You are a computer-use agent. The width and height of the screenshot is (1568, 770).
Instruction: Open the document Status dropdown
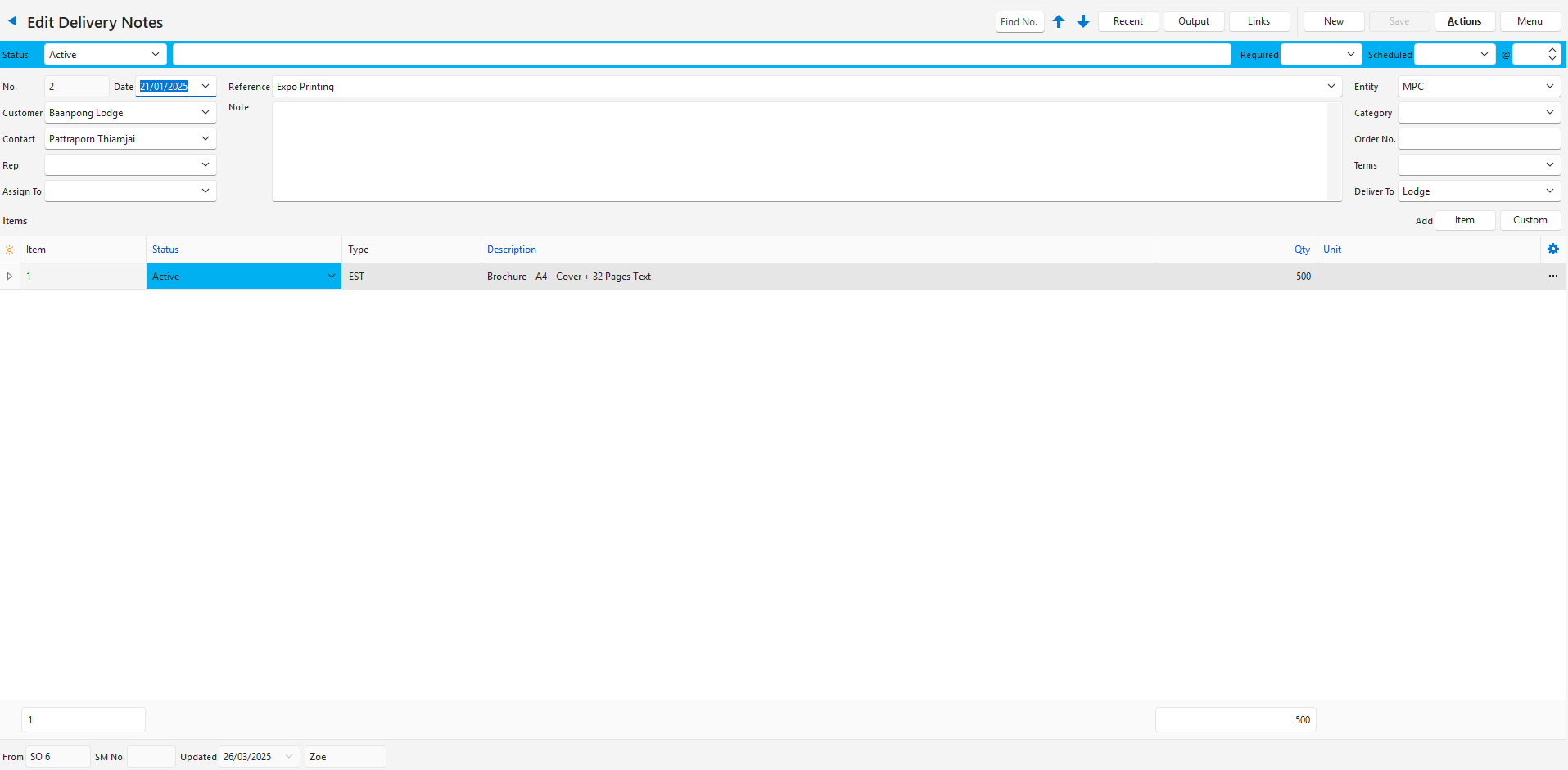[155, 55]
